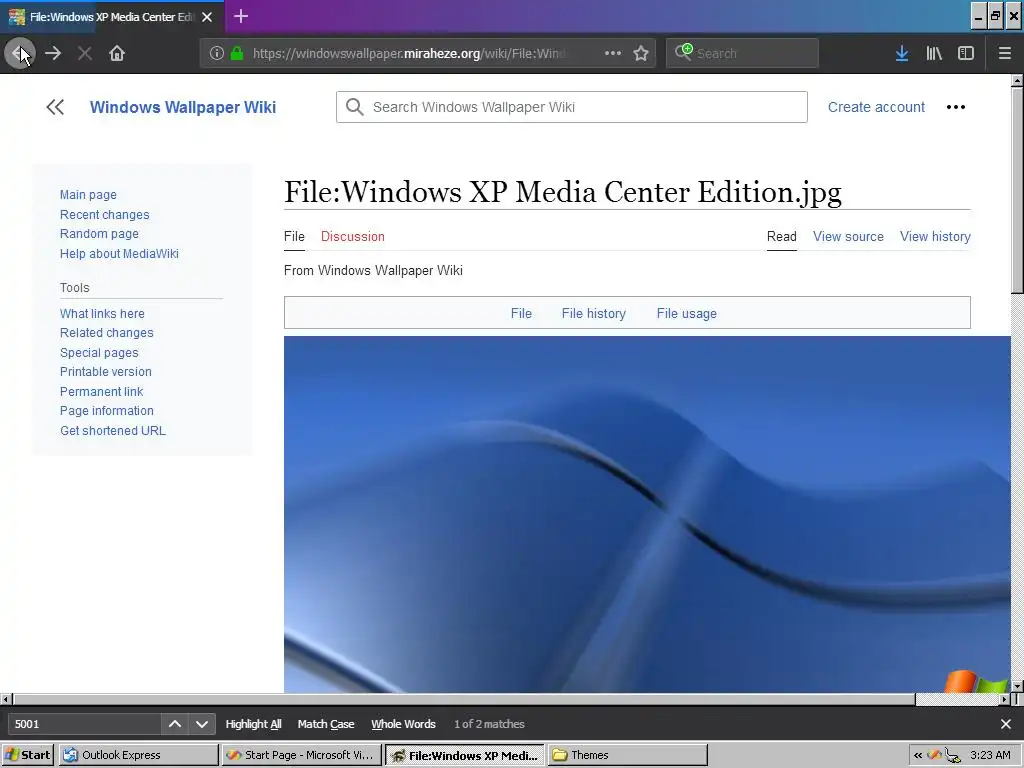Image resolution: width=1024 pixels, height=768 pixels.
Task: Toggle Highlight All in find bar
Action: (x=253, y=724)
